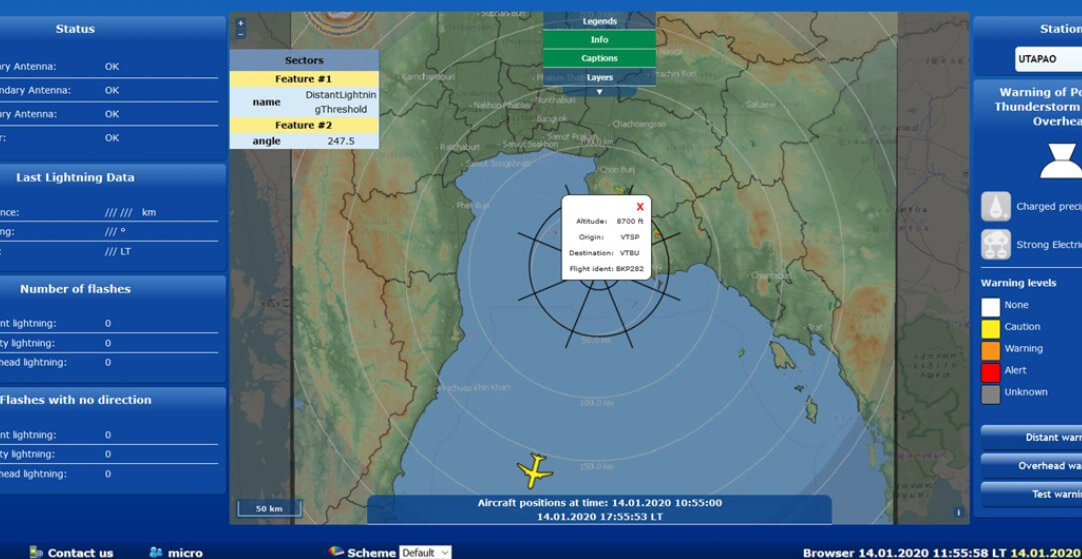This screenshot has height=559, width=1082.
Task: Open the Layers menu item
Action: (599, 77)
